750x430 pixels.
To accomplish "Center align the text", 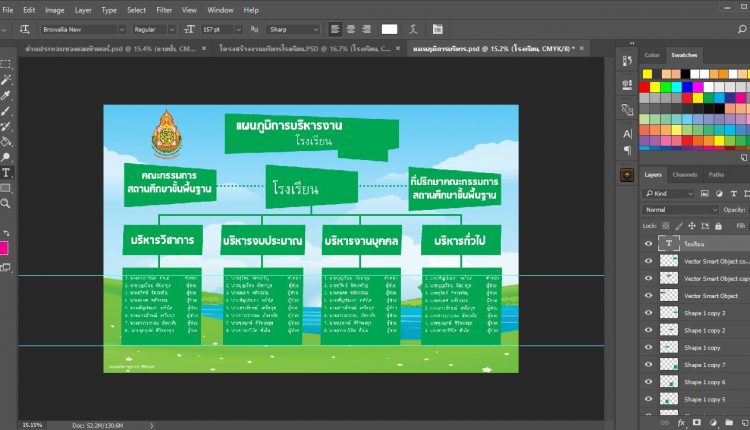I will [x=352, y=30].
